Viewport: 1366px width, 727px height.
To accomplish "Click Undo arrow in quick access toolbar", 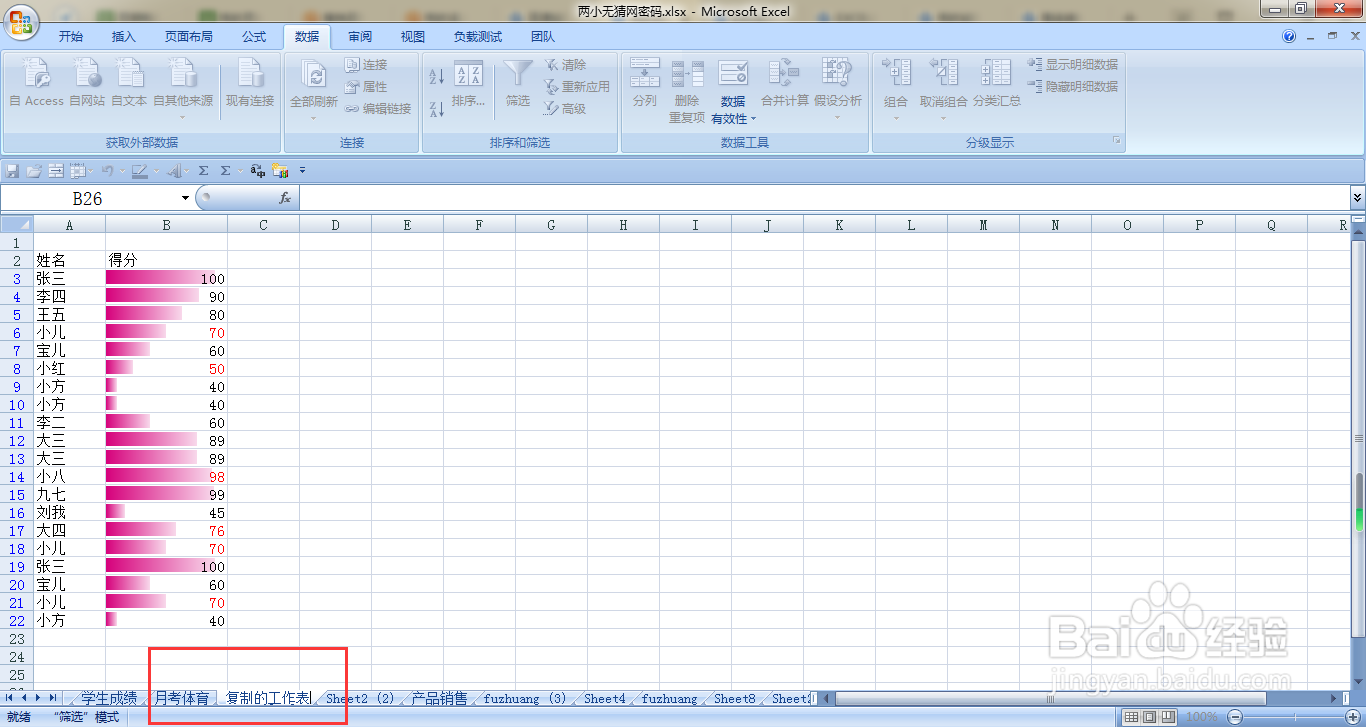I will click(106, 171).
